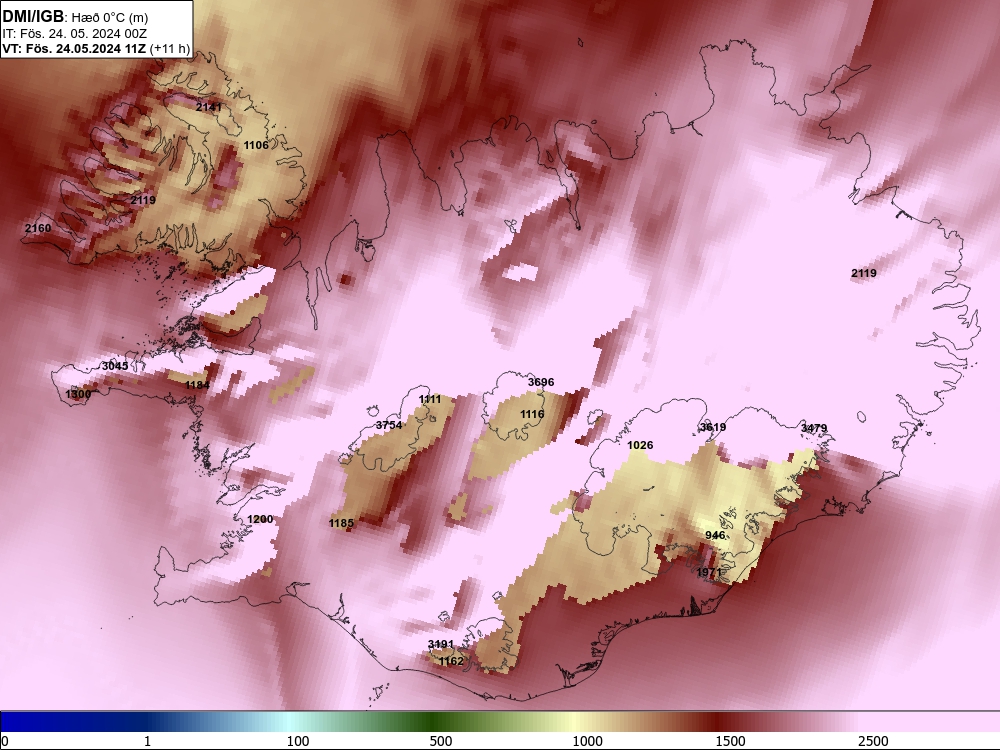Click the 1200 height label
1000x750 pixels.
pos(260,519)
